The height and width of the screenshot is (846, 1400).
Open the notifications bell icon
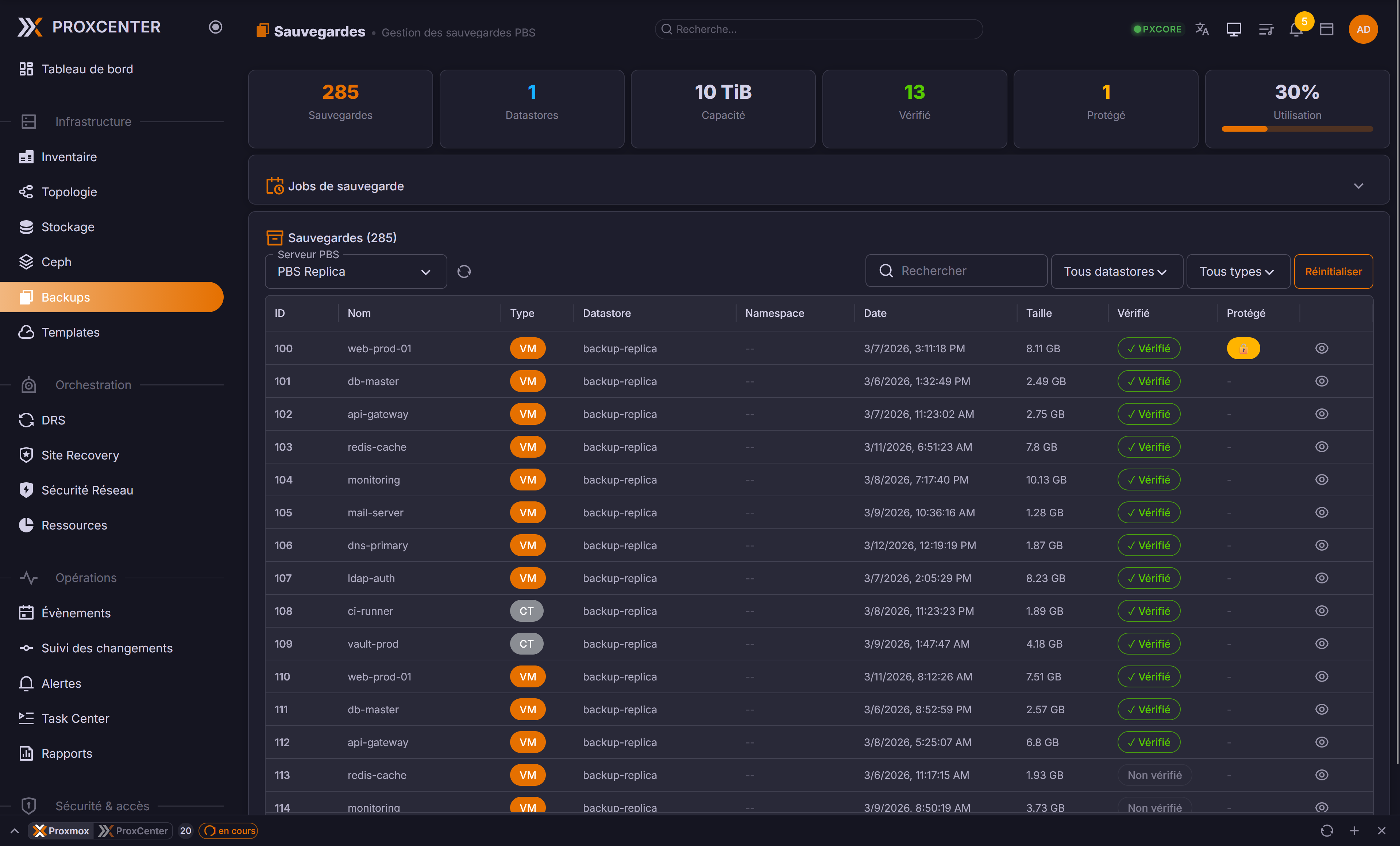tap(1295, 30)
